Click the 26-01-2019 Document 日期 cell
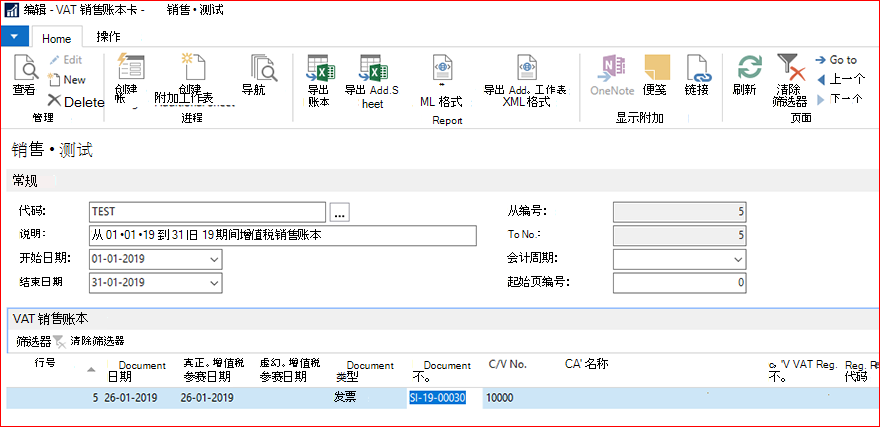This screenshot has width=880, height=427. coord(131,398)
